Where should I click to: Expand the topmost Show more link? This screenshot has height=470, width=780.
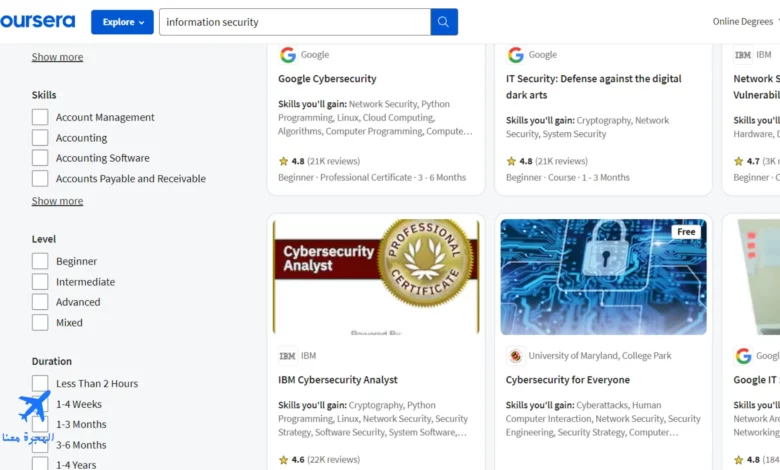pos(57,57)
